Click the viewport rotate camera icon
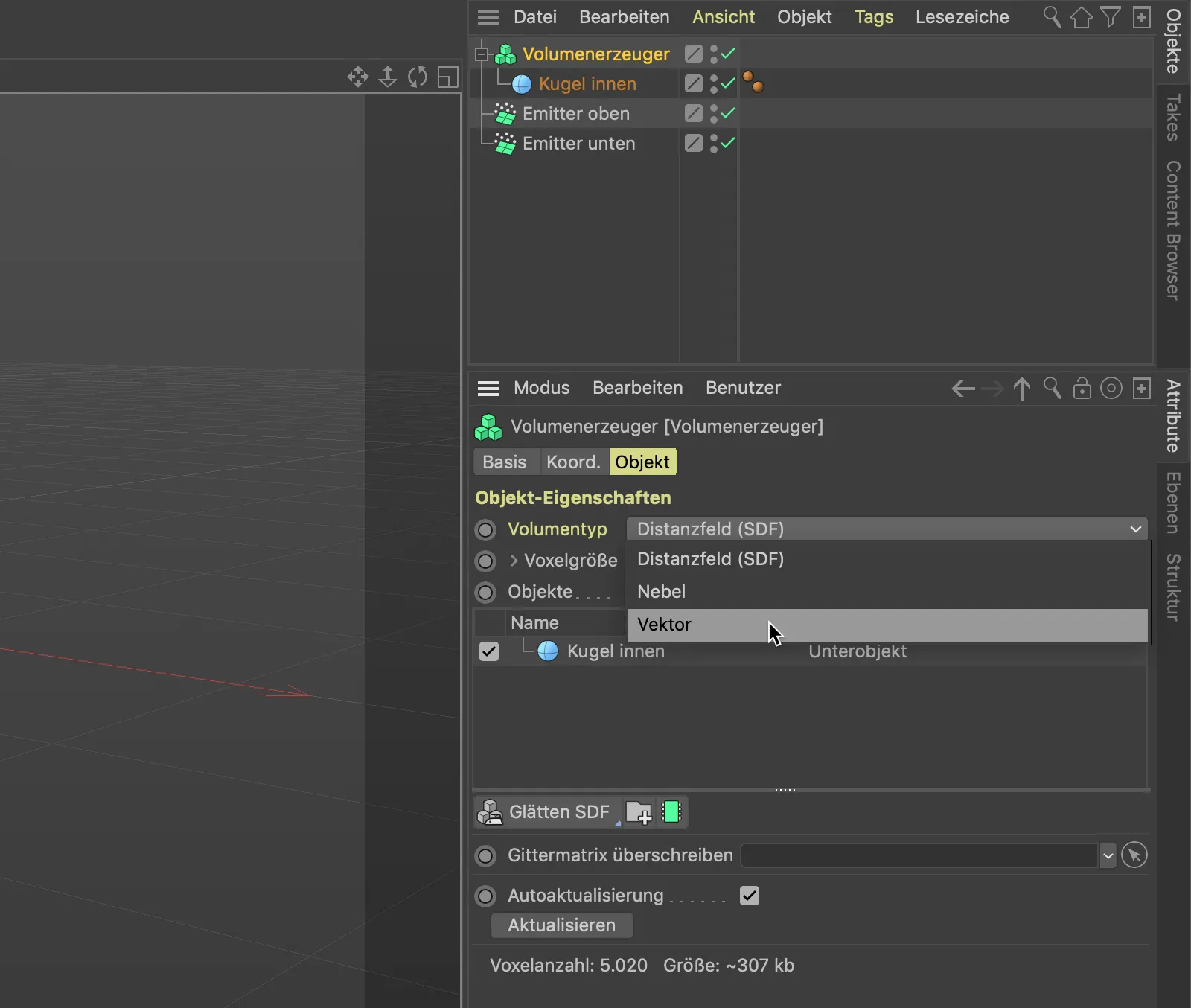Screen dimensions: 1191x1008 click(x=418, y=77)
